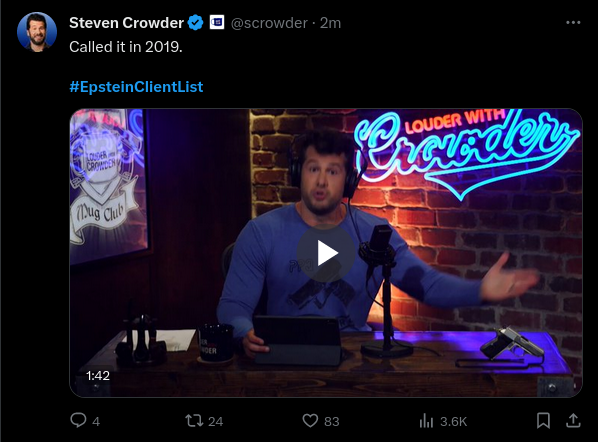Viewport: 598px width, 442px height.
Task: Bookmark this post
Action: pos(543,421)
